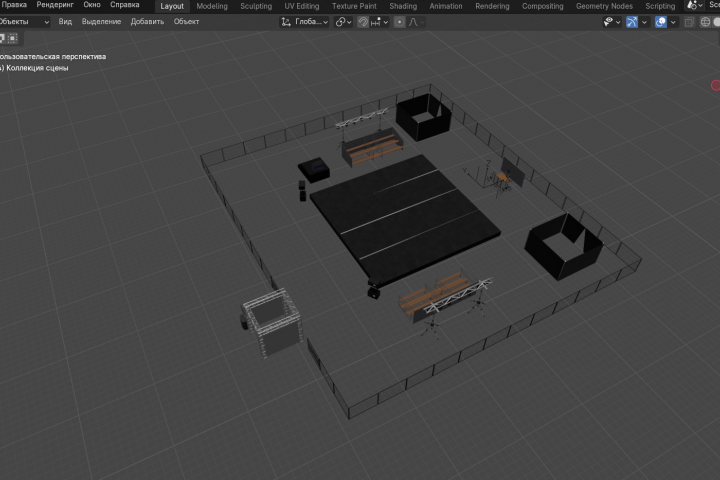Open the Глоба... transform orientation dropdown
720x480 pixels.
tap(304, 22)
